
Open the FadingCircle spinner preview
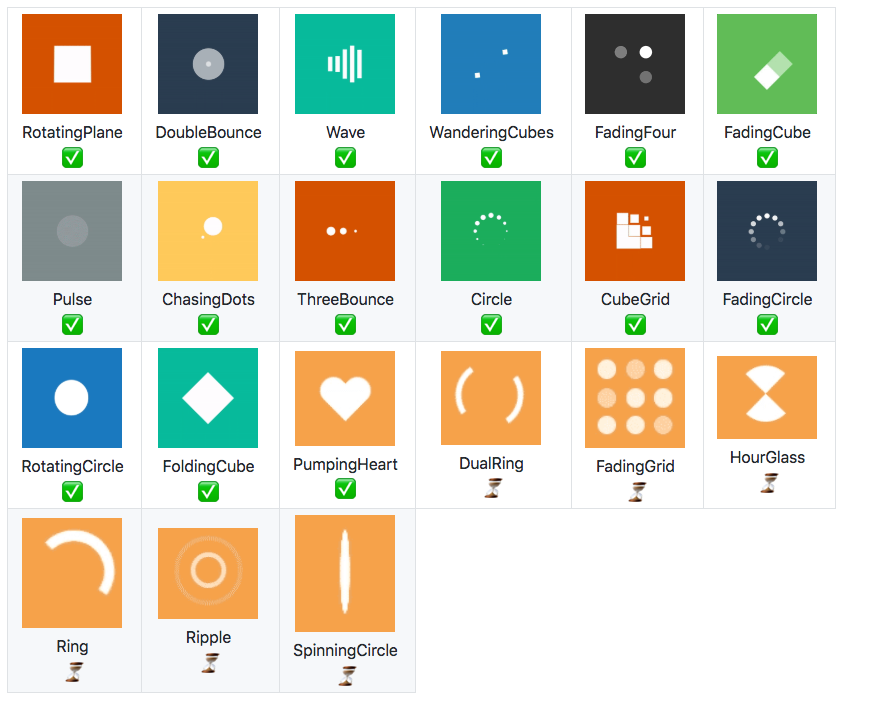point(767,231)
